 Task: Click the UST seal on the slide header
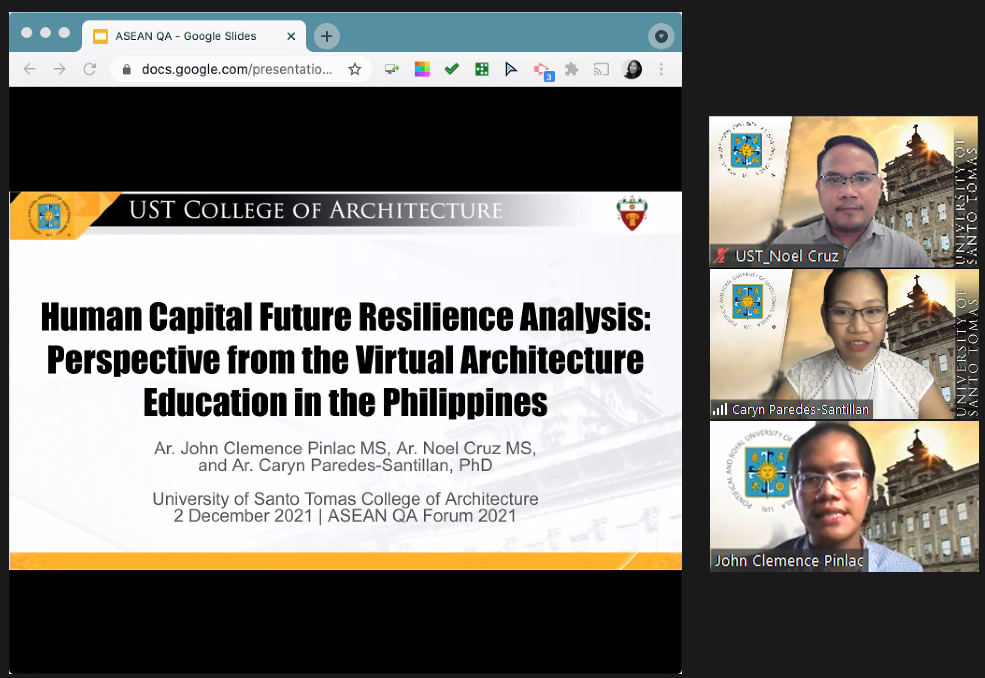click(x=49, y=216)
